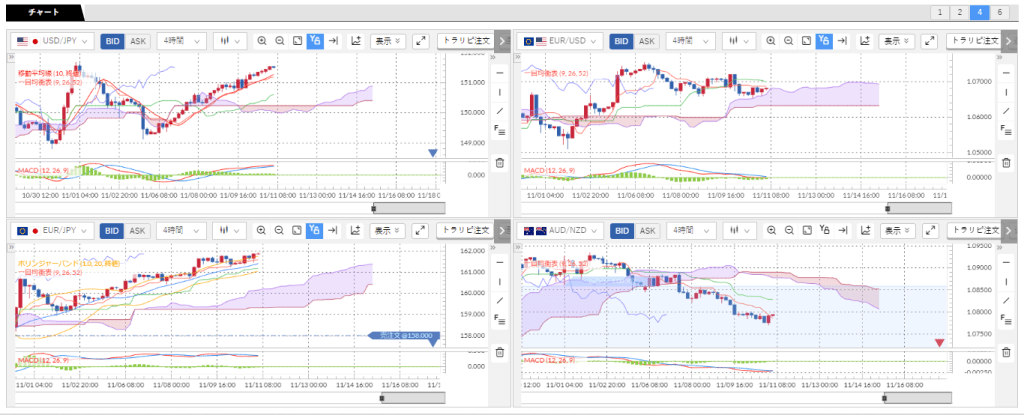Image resolution: width=1024 pixels, height=415 pixels.
Task: Switch to 6-chart layout tab
Action: coord(999,12)
